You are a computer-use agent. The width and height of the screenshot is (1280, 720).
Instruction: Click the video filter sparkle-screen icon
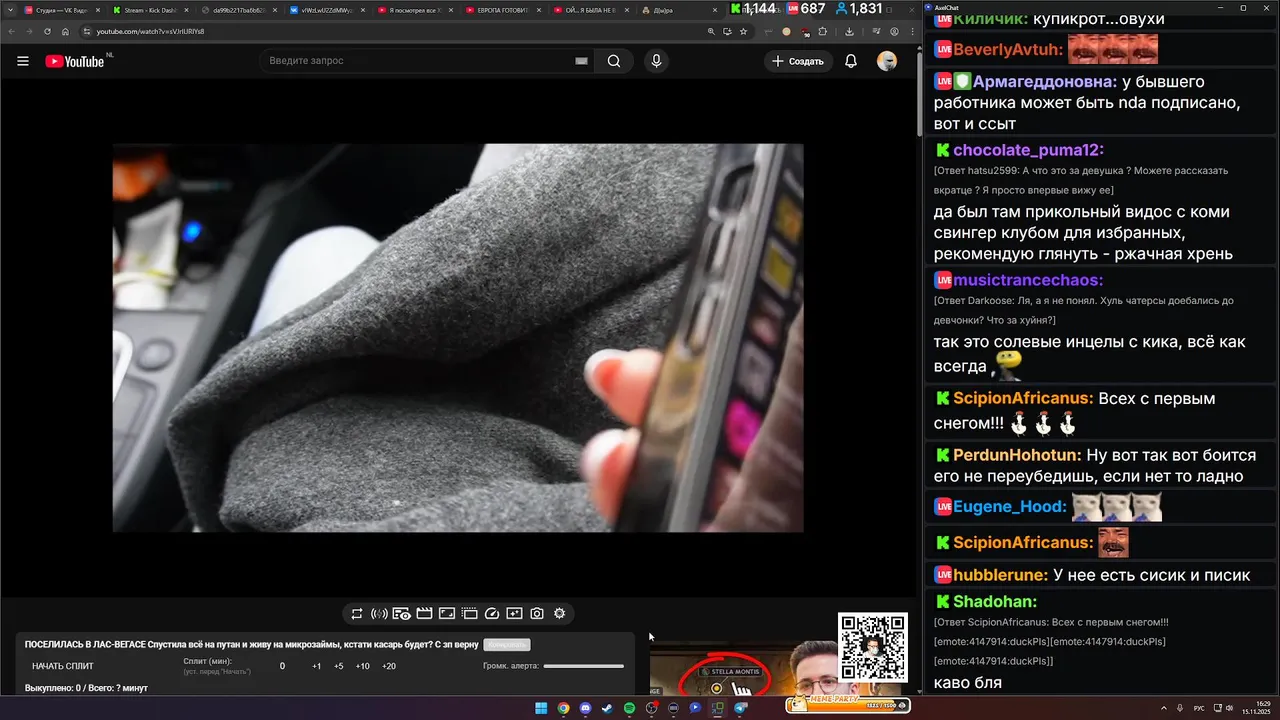514,614
